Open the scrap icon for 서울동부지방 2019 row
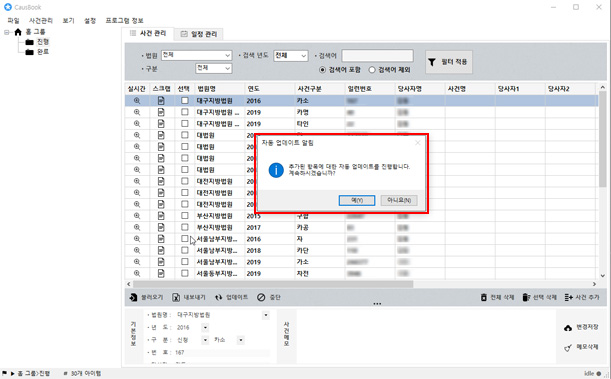This screenshot has height=379, width=611. coord(161,273)
